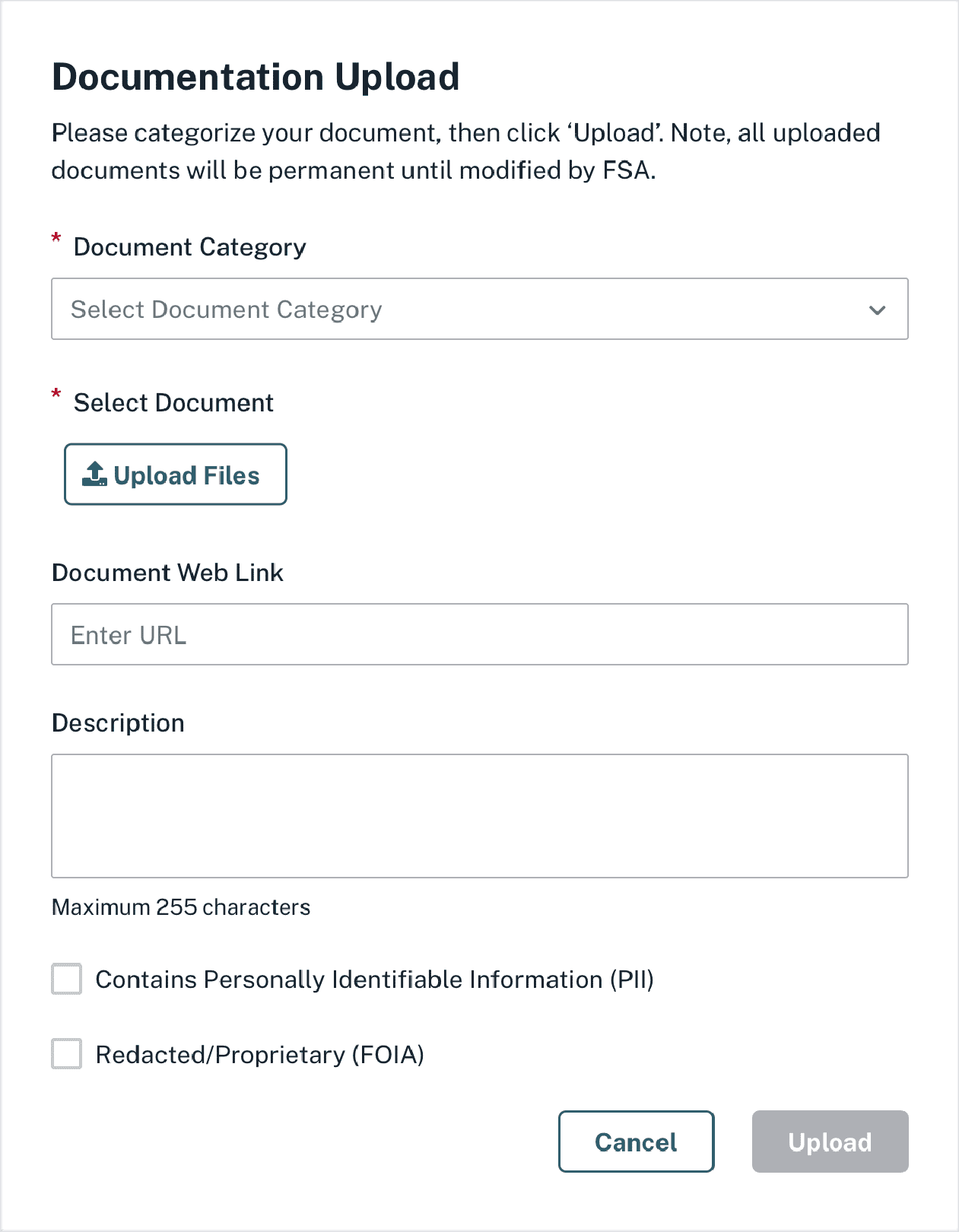Expand the Document Category chevron arrow

point(877,310)
